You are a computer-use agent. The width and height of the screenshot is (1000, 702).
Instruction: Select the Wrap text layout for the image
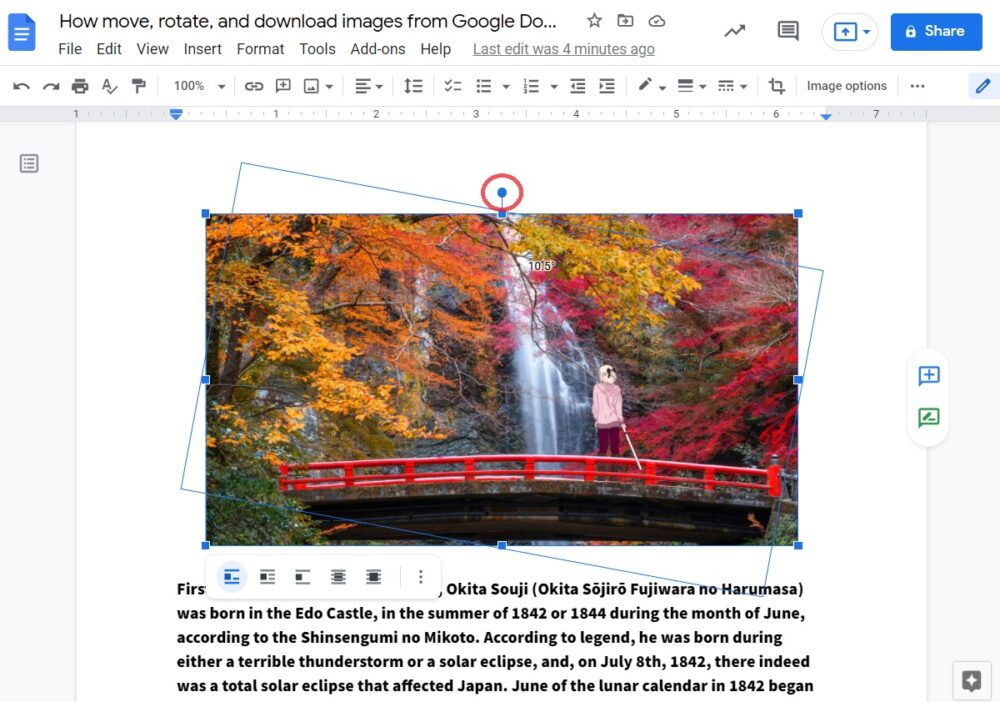(267, 577)
